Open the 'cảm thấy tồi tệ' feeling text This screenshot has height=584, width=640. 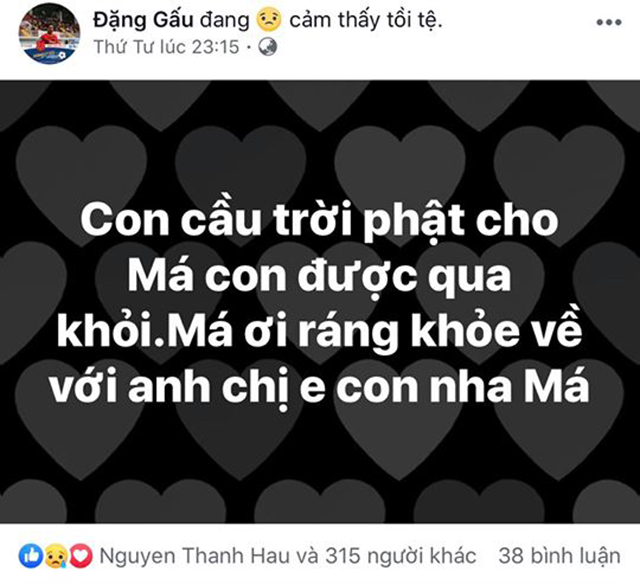[366, 20]
